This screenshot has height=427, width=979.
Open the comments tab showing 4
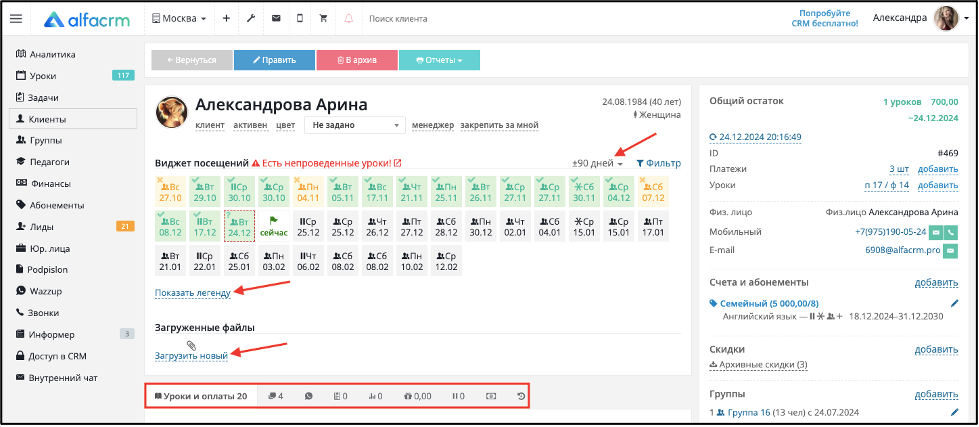(275, 396)
